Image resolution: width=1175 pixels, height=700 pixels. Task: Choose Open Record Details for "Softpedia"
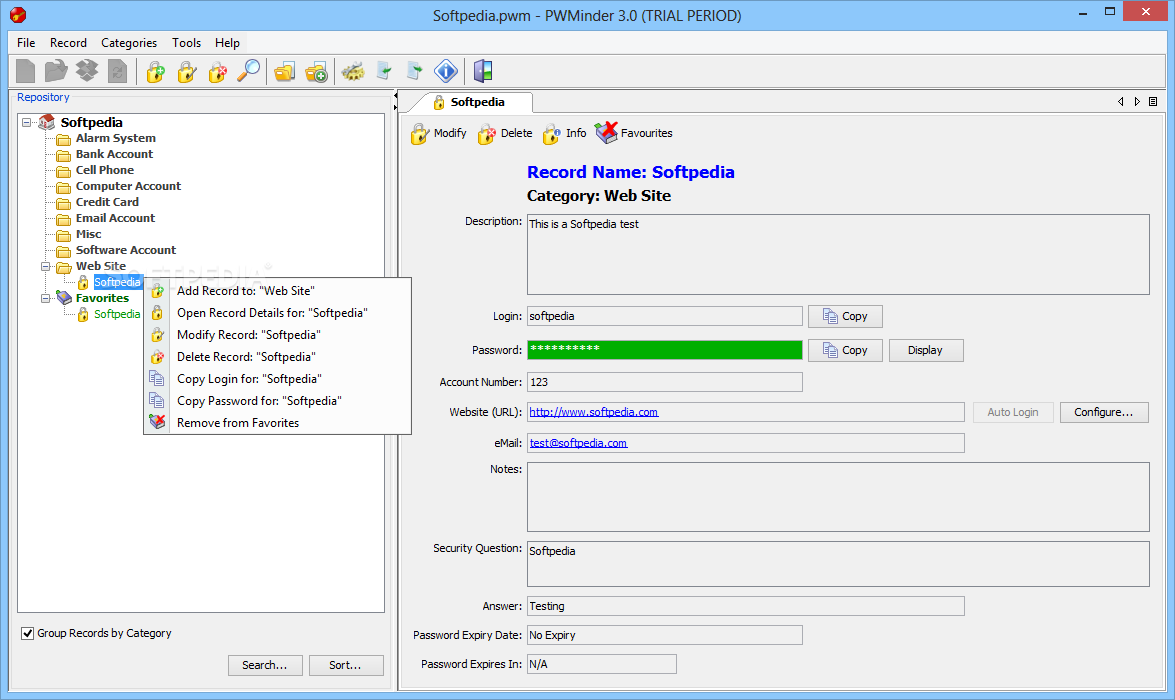(277, 313)
